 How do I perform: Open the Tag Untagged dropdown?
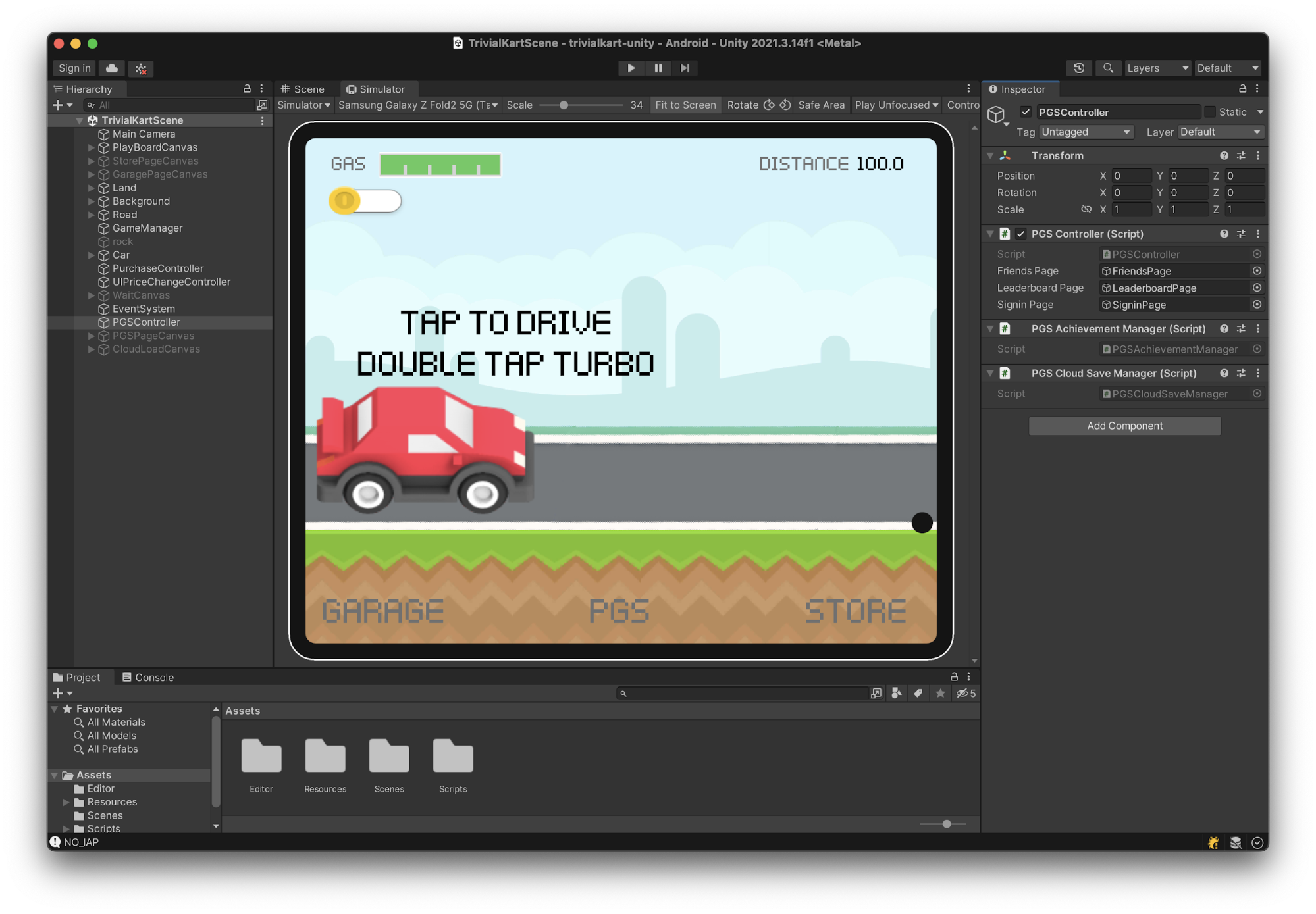click(x=1085, y=132)
